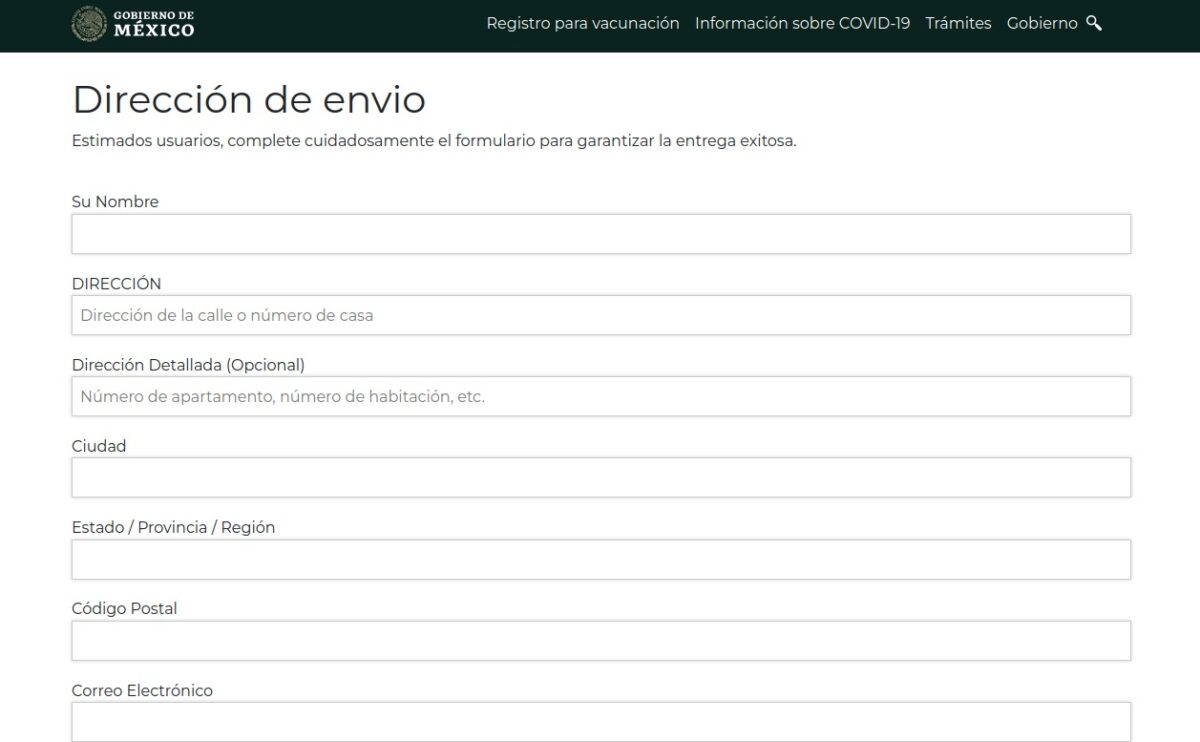
Task: Click the Dirección de envio page heading
Action: (248, 100)
